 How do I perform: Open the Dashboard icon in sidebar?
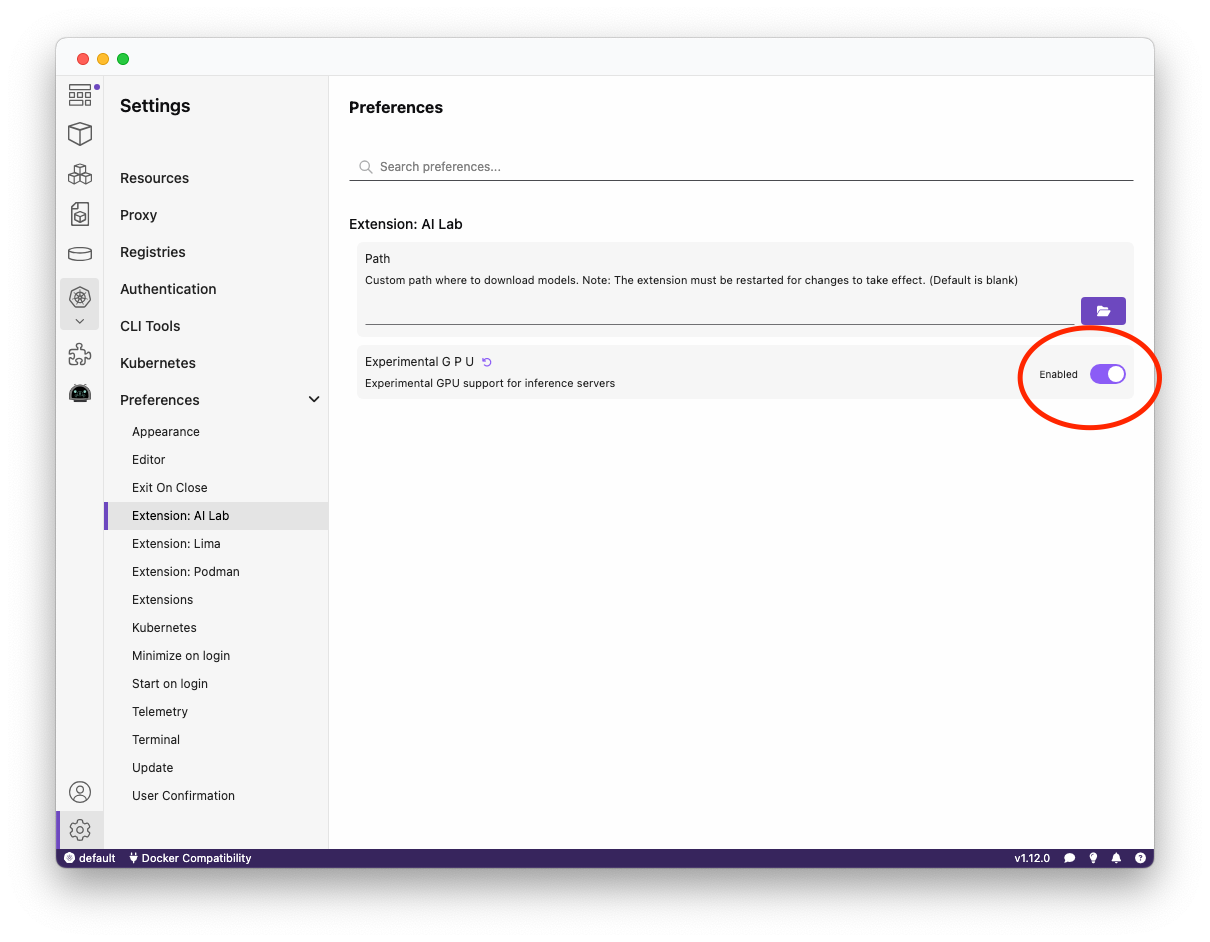pos(80,95)
